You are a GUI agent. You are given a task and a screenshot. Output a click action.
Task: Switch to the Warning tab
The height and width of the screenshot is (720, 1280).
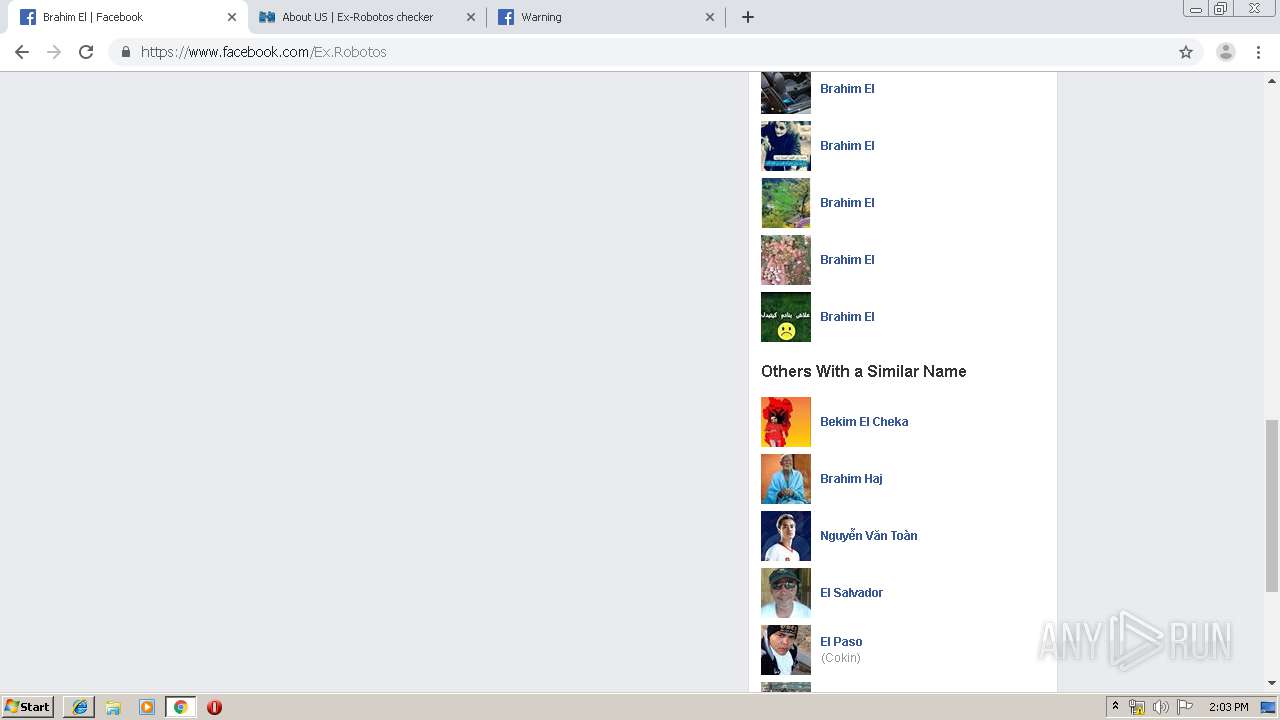coord(606,17)
